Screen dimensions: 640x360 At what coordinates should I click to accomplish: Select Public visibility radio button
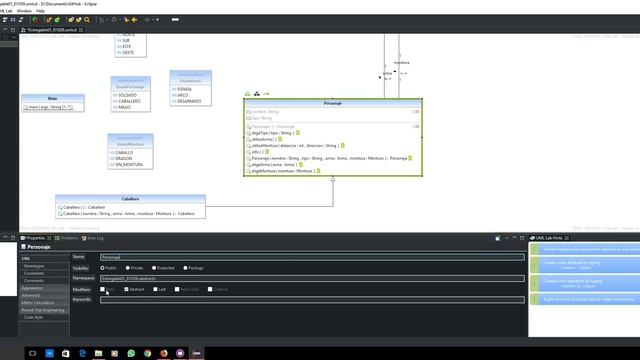coord(102,268)
